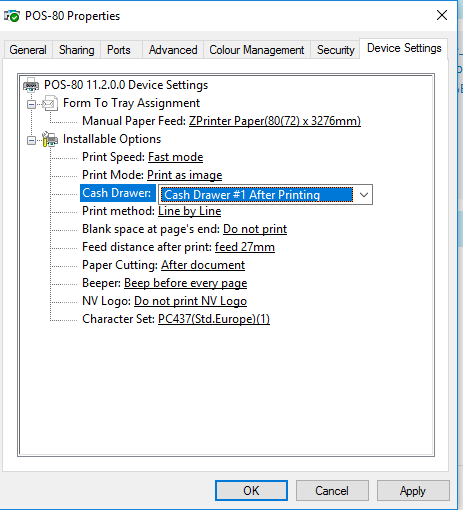Open the Colour Management tab

point(257,50)
